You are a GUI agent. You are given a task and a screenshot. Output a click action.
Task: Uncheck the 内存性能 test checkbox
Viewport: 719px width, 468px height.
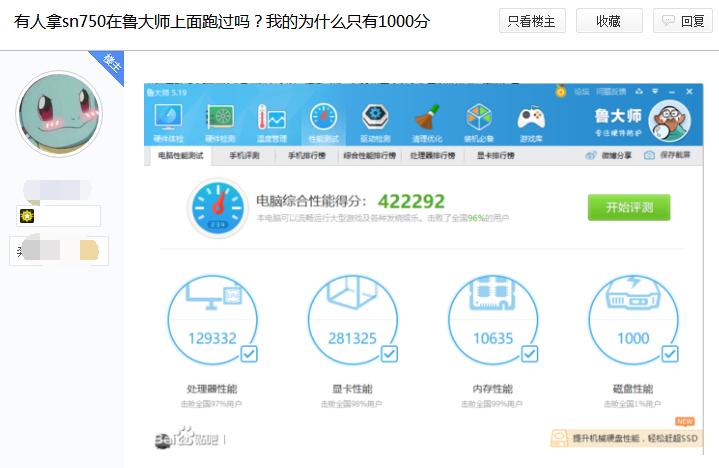coord(530,354)
